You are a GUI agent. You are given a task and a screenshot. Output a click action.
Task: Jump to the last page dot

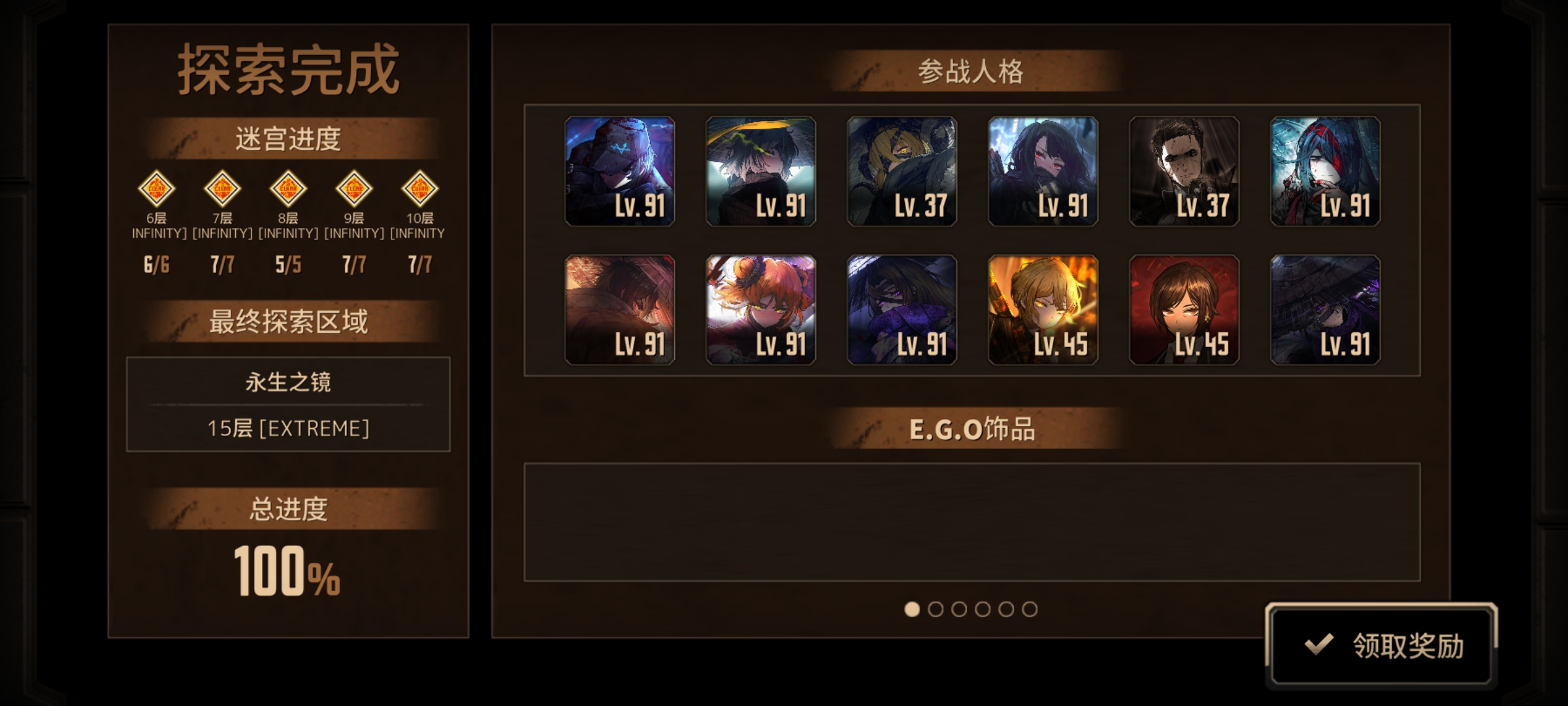(x=1030, y=609)
